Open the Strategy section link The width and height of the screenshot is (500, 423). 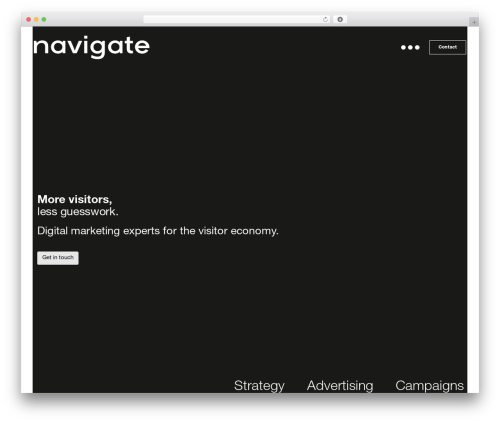point(259,386)
